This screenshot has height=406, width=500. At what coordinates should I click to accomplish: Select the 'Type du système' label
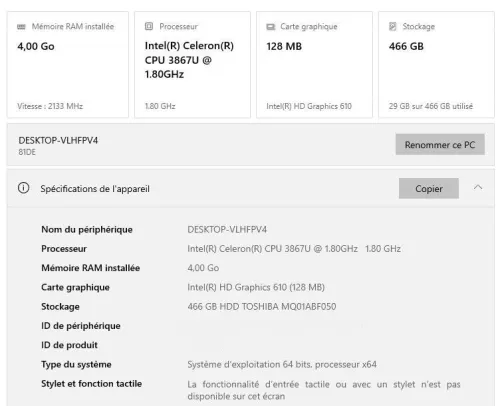tap(76, 365)
